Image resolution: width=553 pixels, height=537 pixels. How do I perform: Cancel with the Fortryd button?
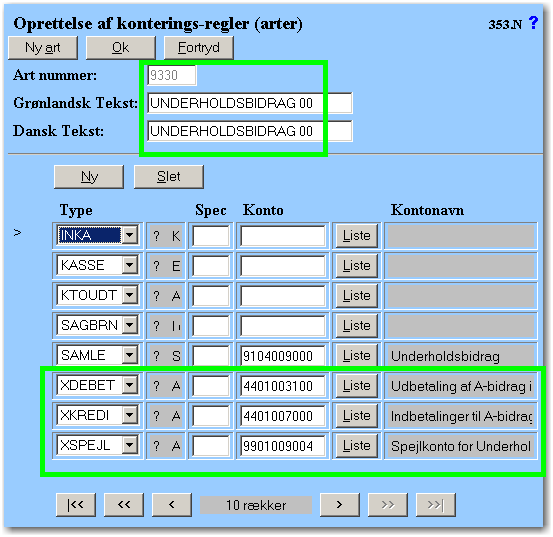[x=199, y=48]
